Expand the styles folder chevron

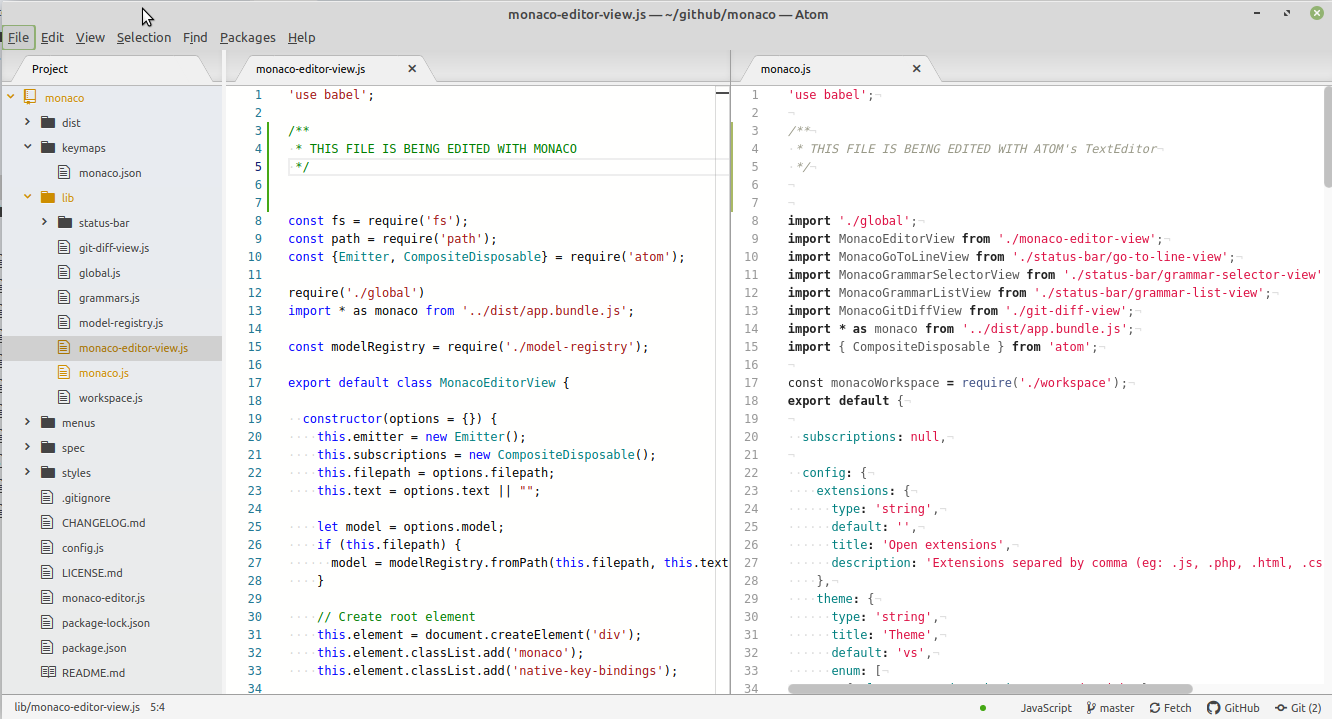coord(28,472)
